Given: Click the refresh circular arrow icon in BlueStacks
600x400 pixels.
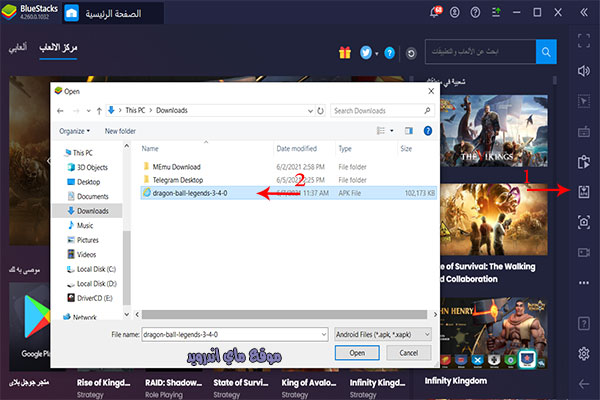Looking at the screenshot, I should point(411,53).
